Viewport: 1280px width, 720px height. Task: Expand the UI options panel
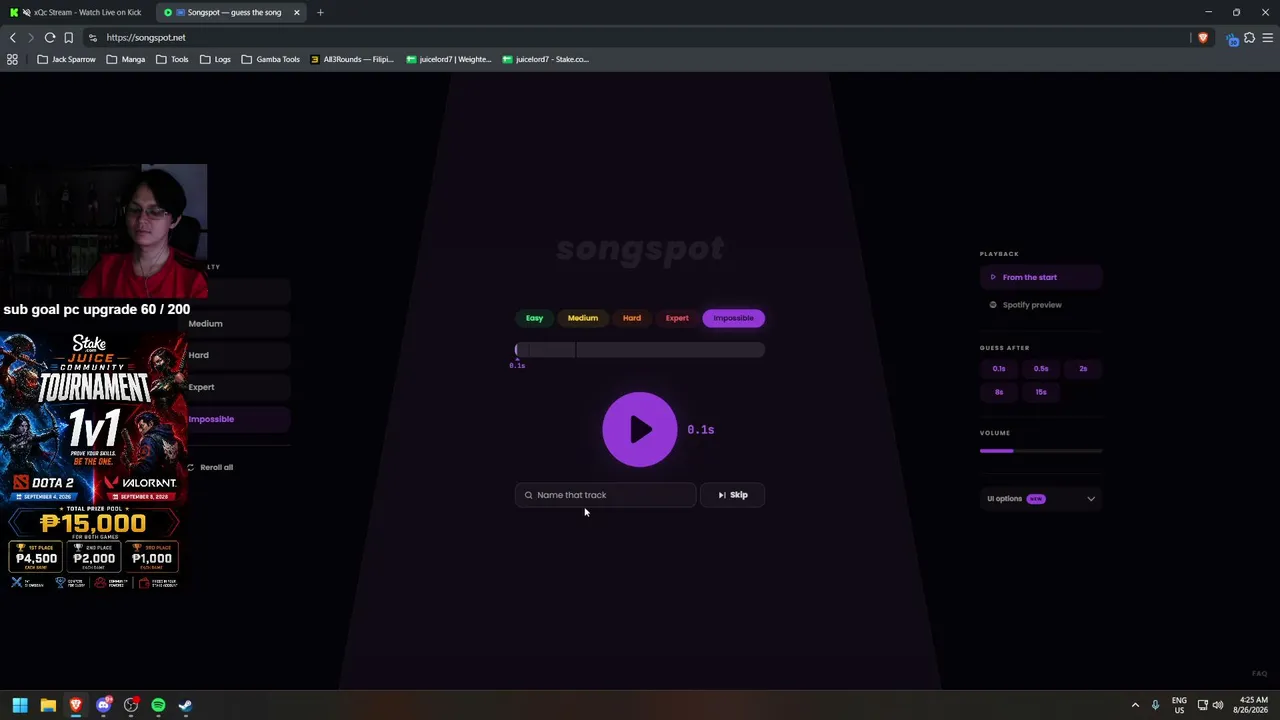point(1041,499)
